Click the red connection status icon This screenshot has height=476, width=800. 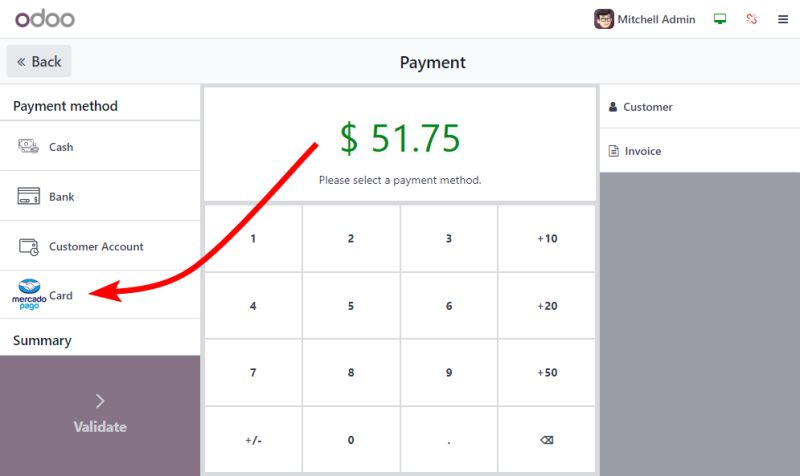(752, 19)
